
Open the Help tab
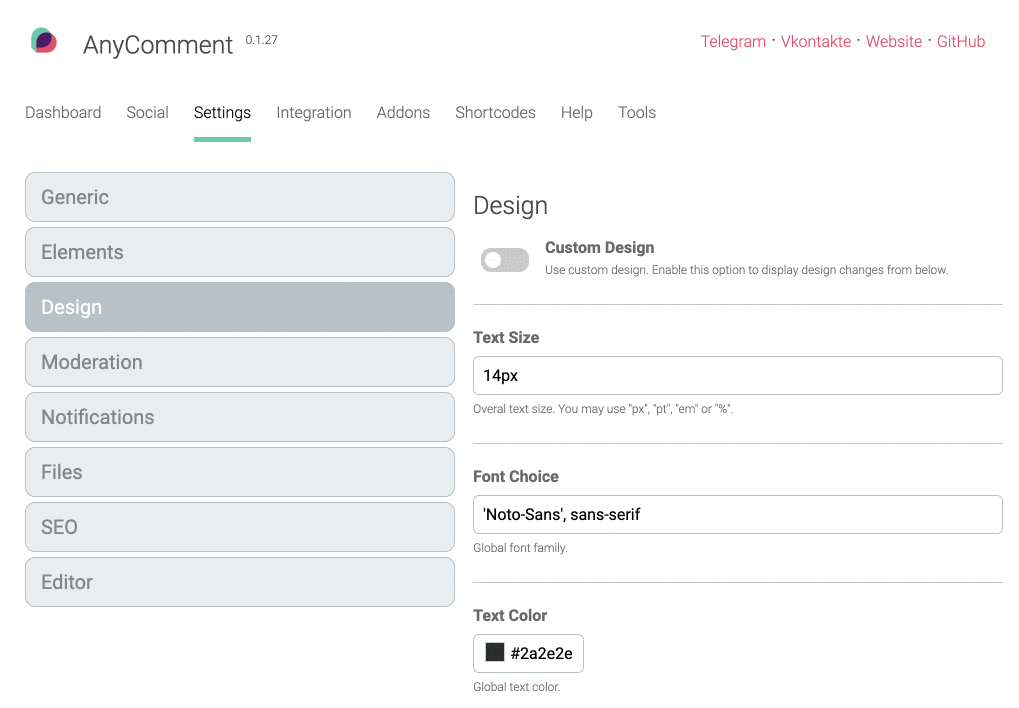[x=576, y=112]
